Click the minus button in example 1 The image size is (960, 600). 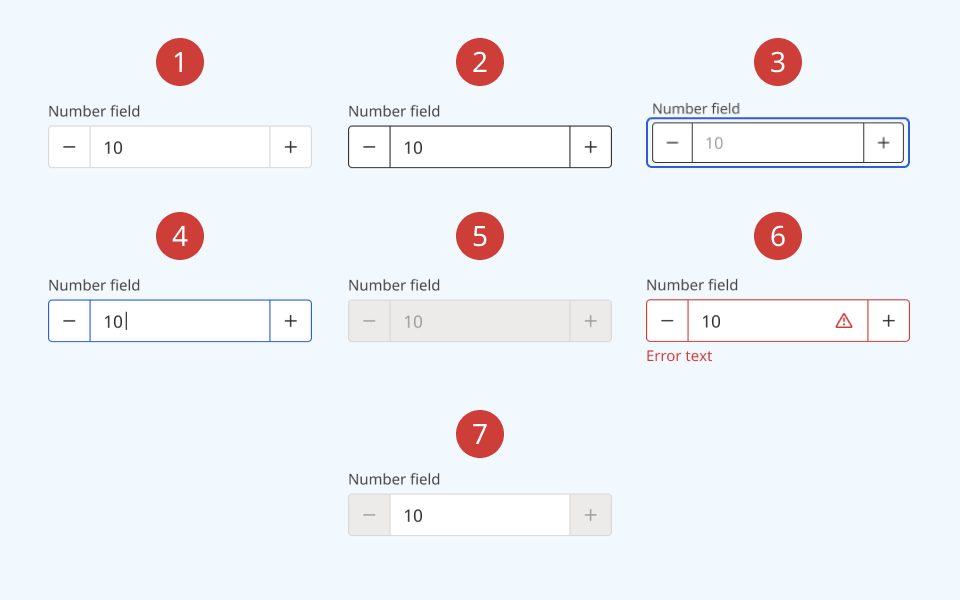click(x=69, y=147)
